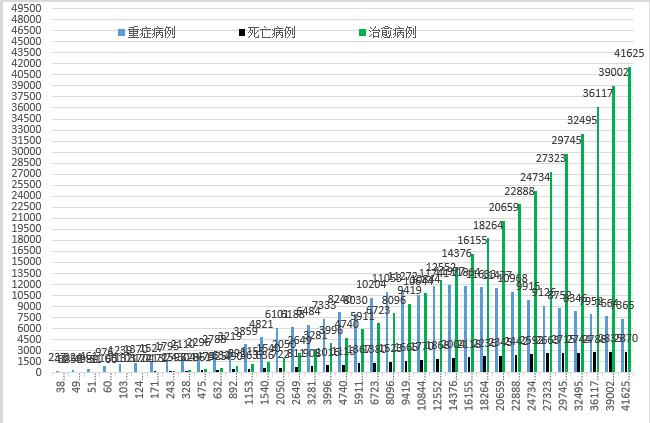Select the 29745 data label above the green bar

pos(566,140)
